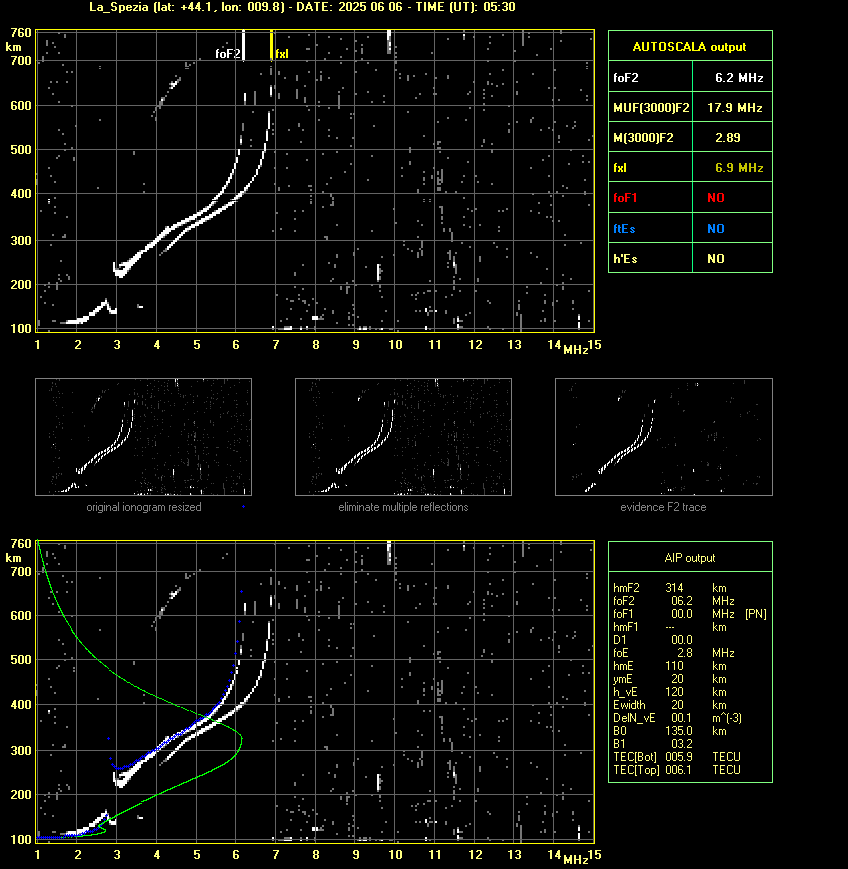Click the AIP output header
Image resolution: width=848 pixels, height=869 pixels.
click(x=689, y=558)
